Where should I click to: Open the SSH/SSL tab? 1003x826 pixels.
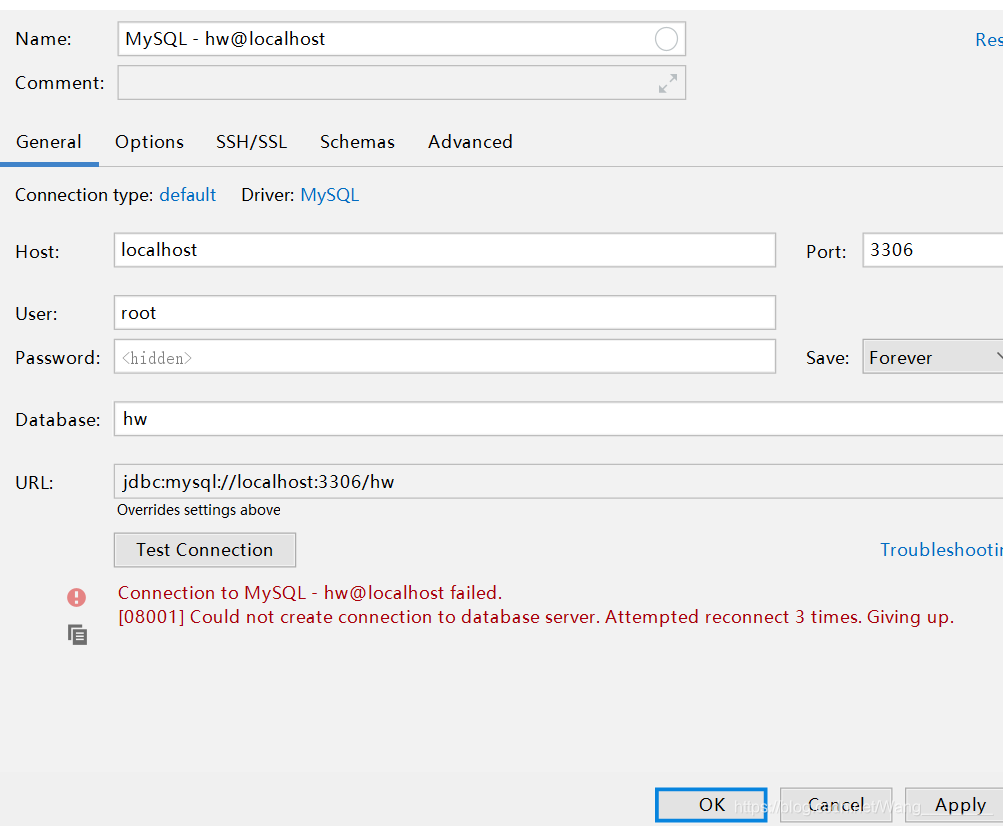point(251,141)
